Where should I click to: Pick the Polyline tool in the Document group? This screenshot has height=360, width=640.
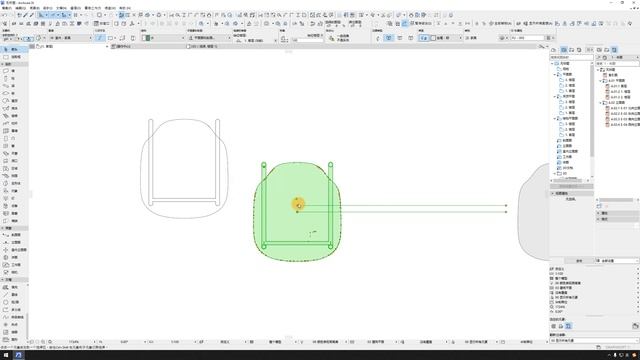14,310
